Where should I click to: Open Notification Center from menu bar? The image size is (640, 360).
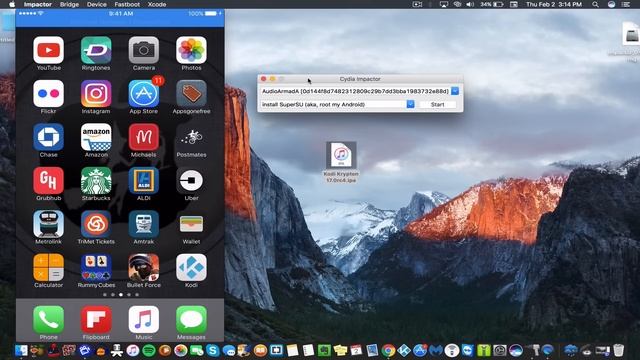(625, 4)
